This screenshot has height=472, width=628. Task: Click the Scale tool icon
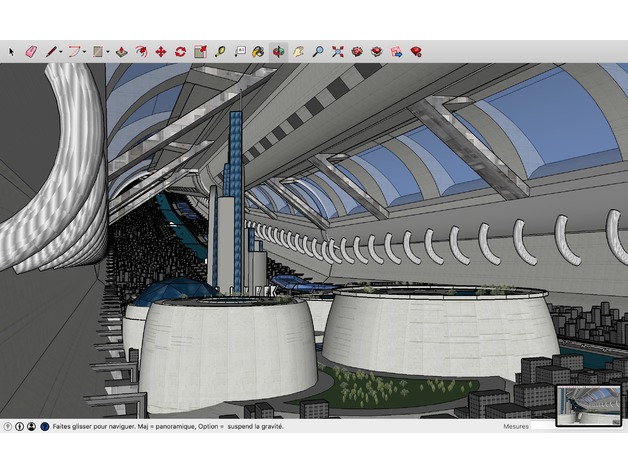click(x=200, y=51)
